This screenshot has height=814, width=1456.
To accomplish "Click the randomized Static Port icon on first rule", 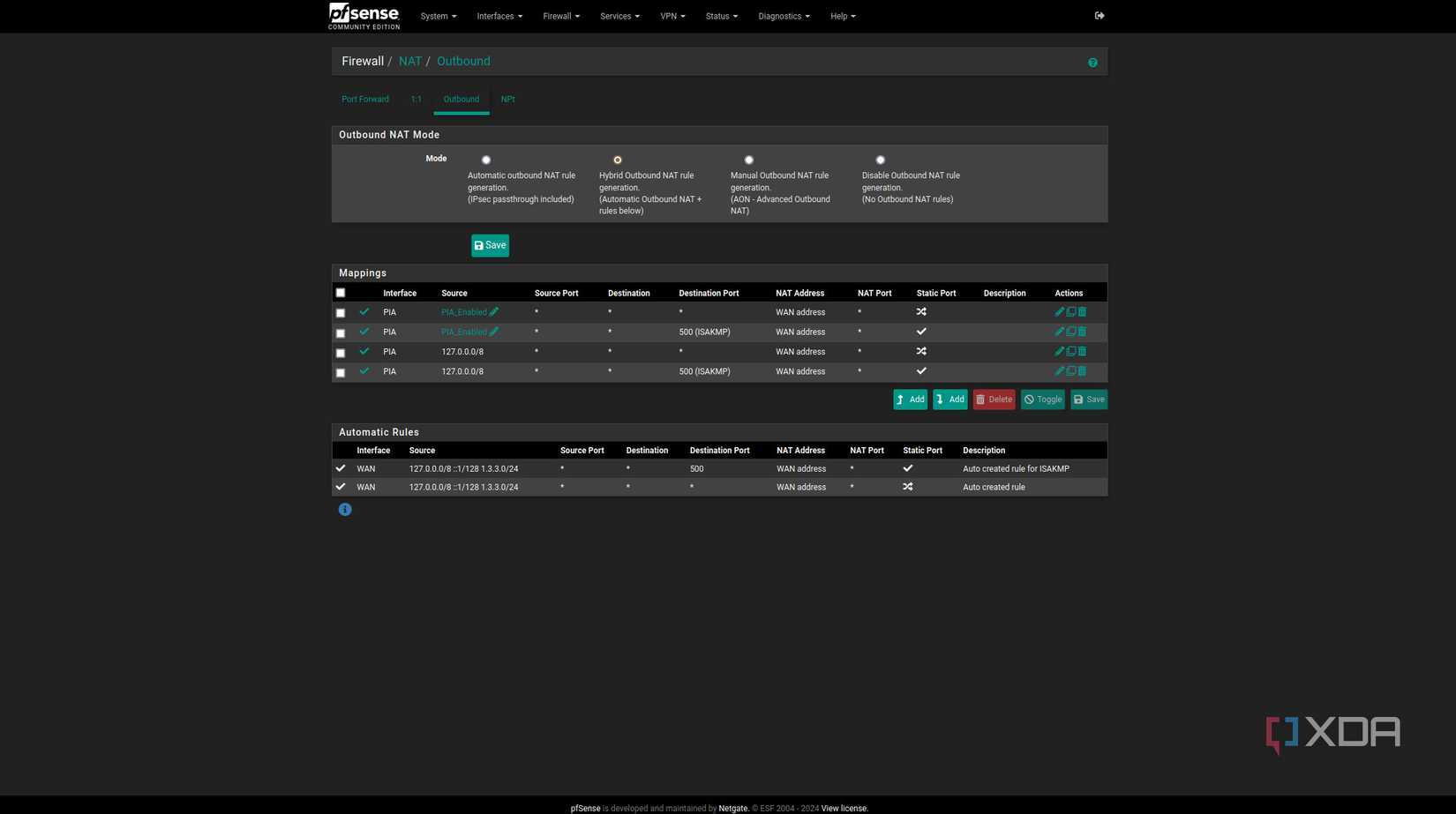I will click(921, 311).
